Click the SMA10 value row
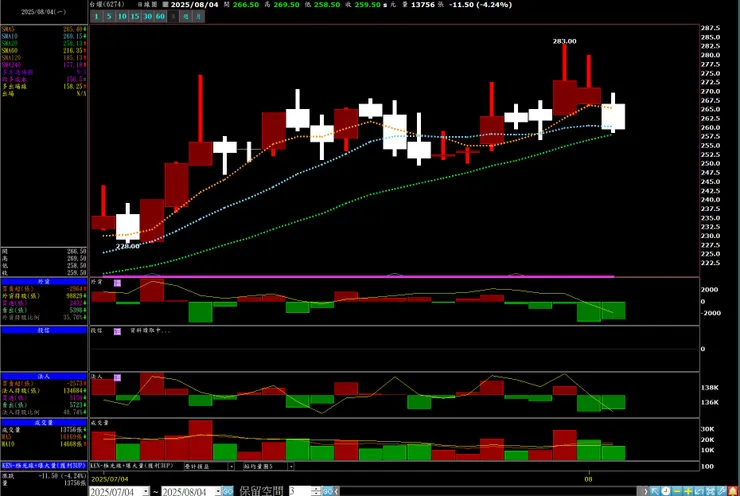 [x=44, y=36]
